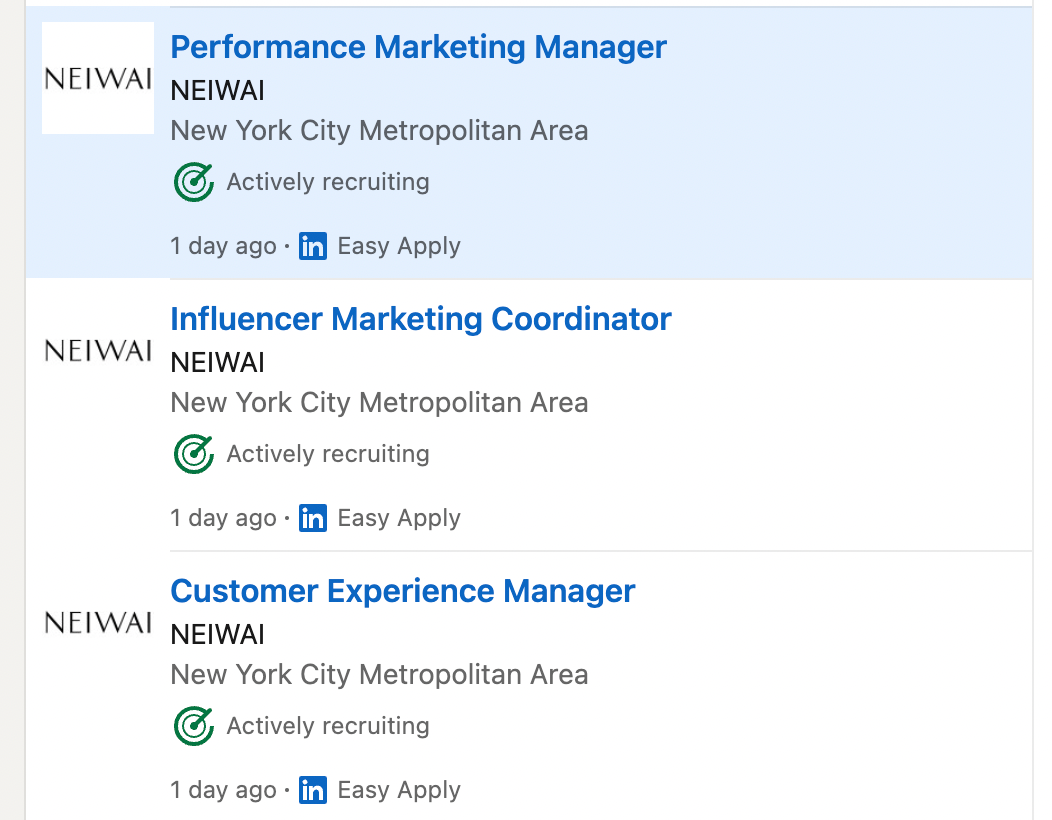Click LinkedIn icon on Influencer Marketing job
The width and height of the screenshot is (1052, 820).
313,518
